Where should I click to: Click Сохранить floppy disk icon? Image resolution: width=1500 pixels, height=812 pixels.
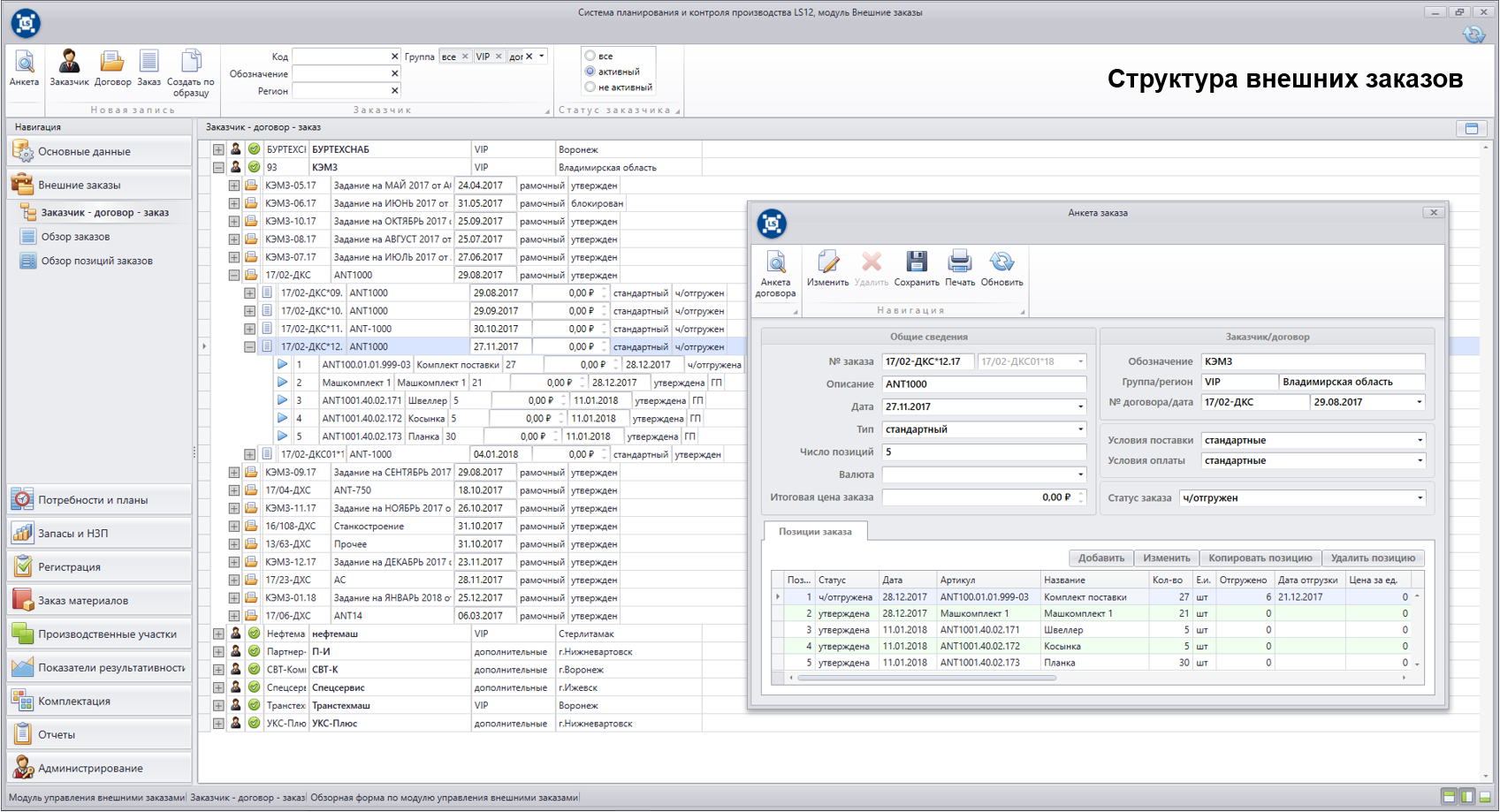tap(917, 269)
